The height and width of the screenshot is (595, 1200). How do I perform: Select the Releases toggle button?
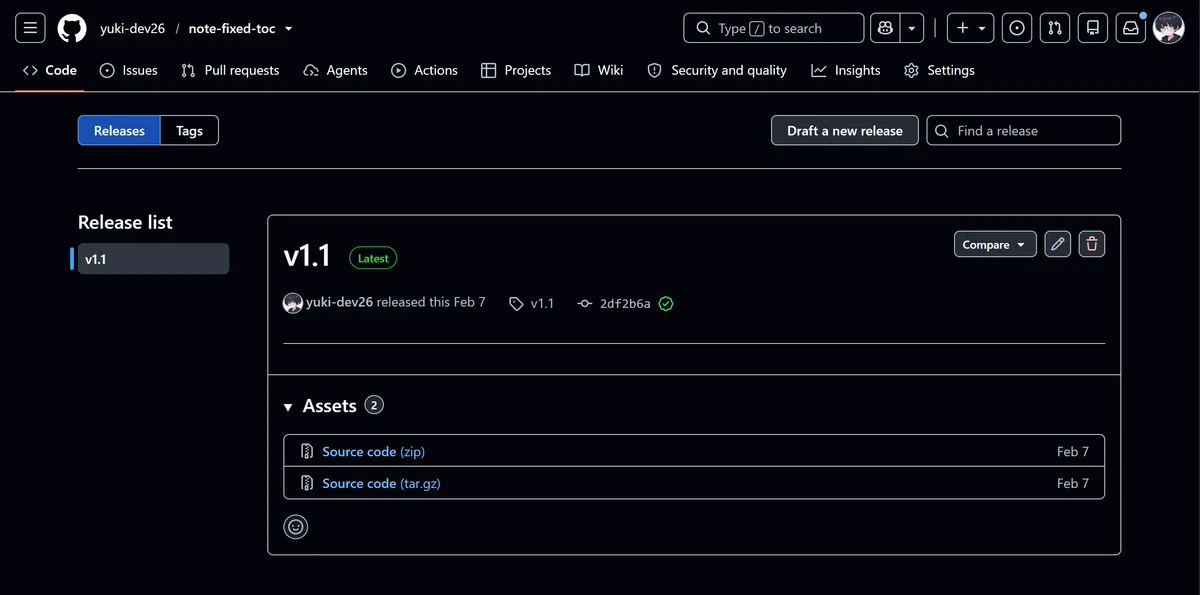tap(119, 131)
